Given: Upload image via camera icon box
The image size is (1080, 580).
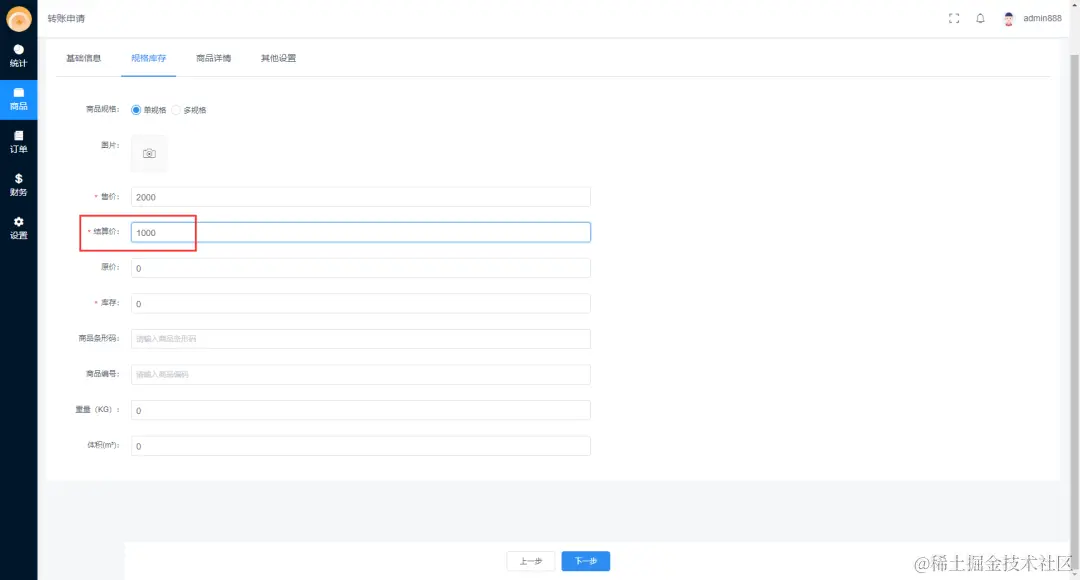Looking at the screenshot, I should coord(149,154).
